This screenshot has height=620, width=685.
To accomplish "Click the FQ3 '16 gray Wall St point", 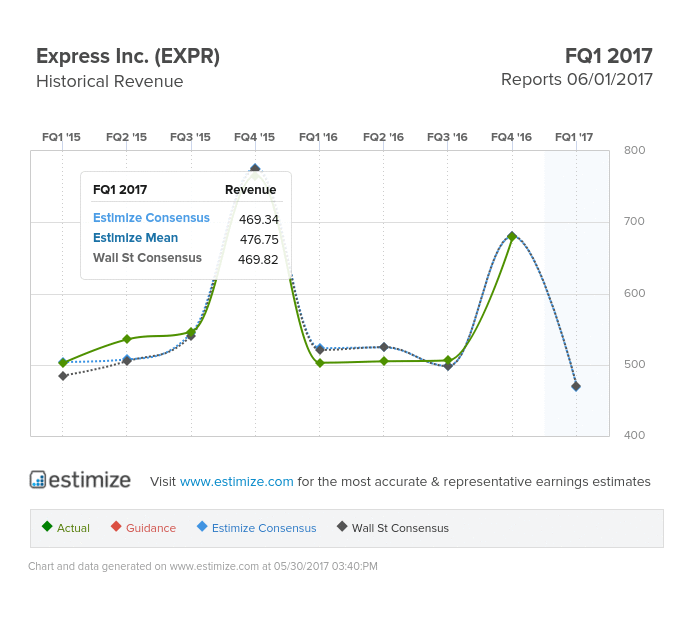I will 448,366.
